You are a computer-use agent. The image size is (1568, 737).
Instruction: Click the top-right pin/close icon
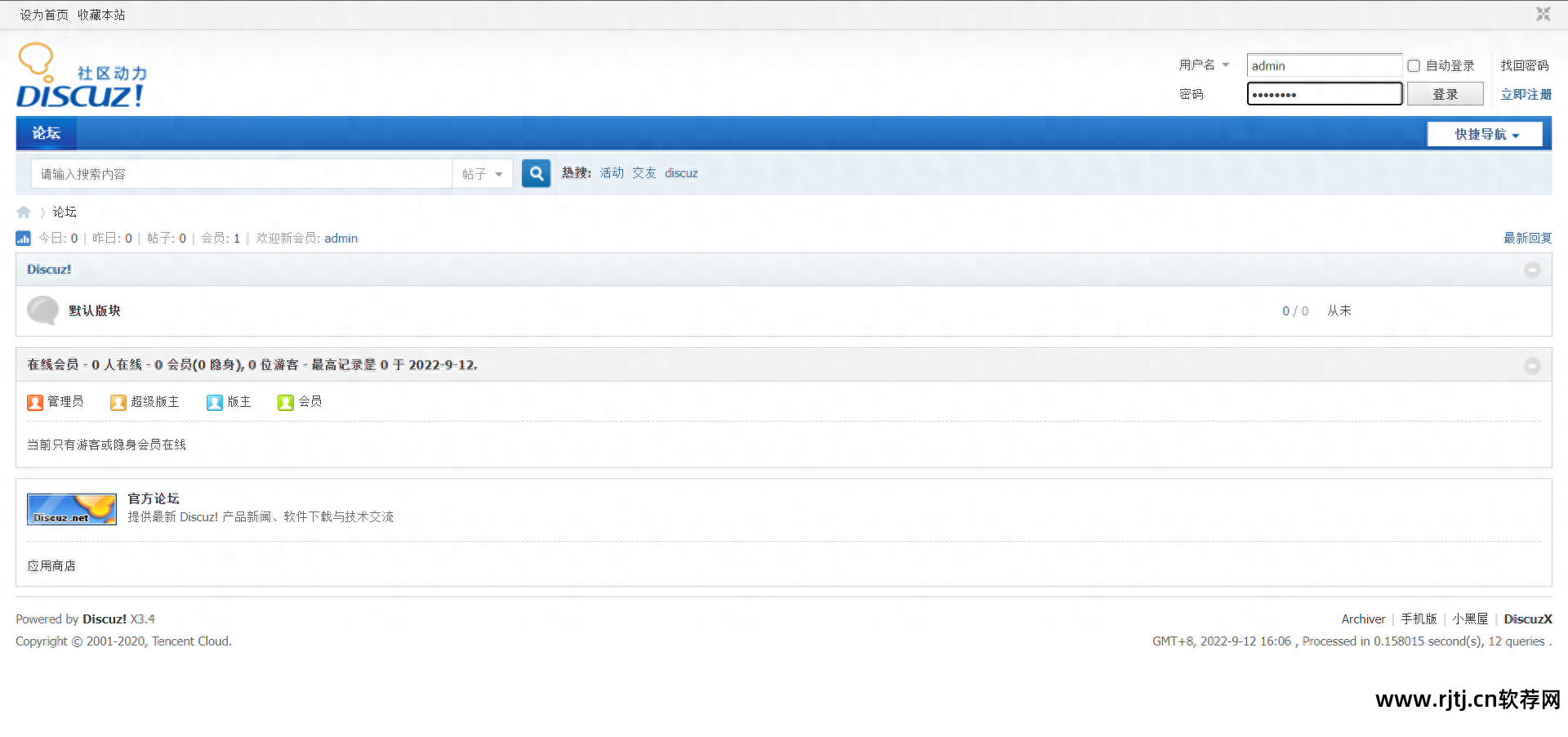tap(1543, 14)
